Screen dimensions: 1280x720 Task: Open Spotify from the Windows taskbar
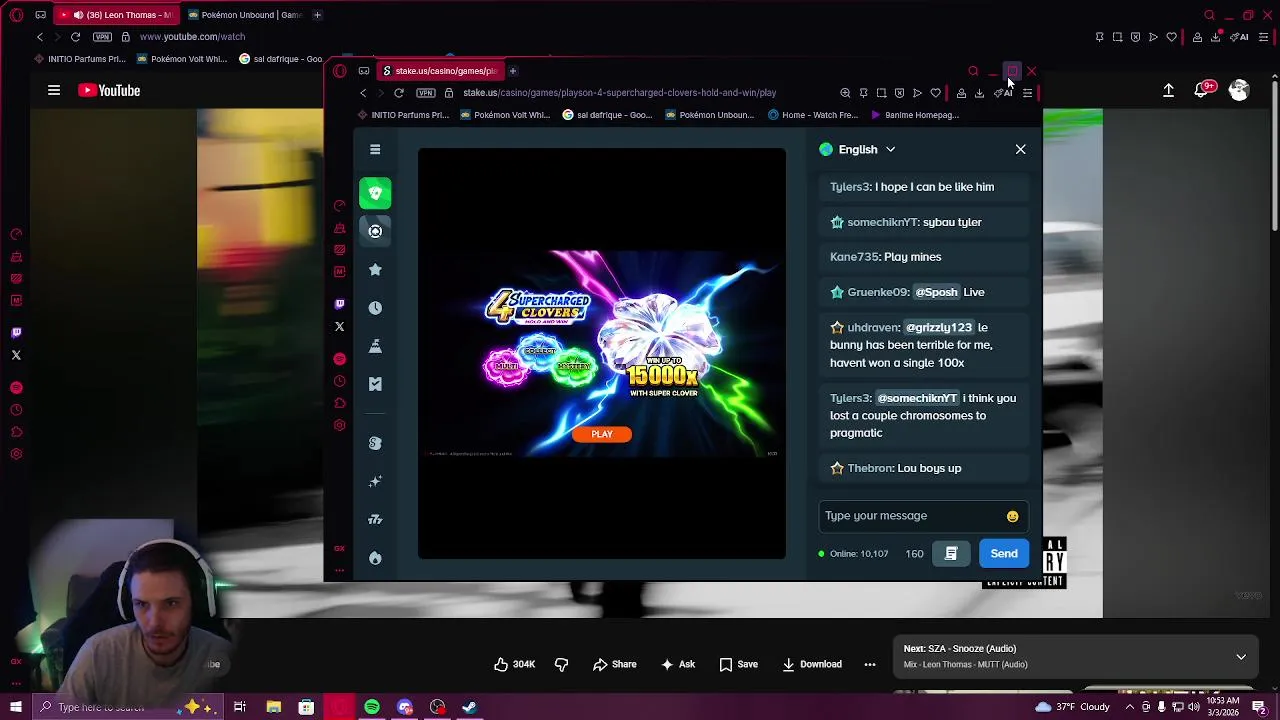[372, 707]
